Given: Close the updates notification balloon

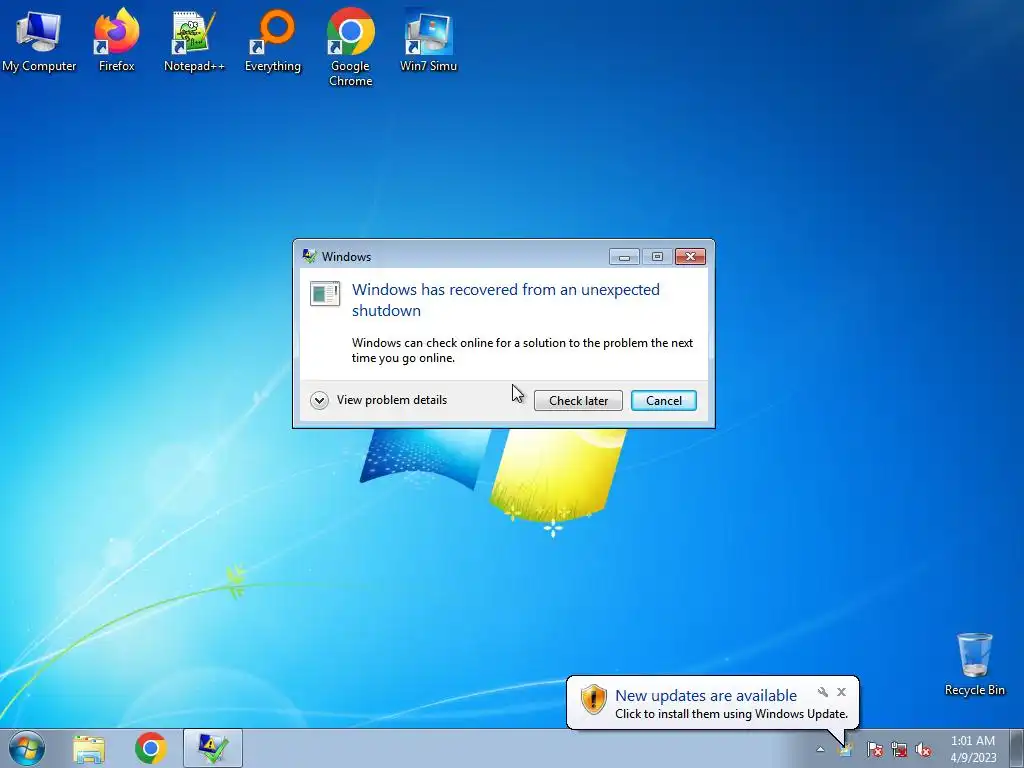Looking at the screenshot, I should click(x=841, y=692).
